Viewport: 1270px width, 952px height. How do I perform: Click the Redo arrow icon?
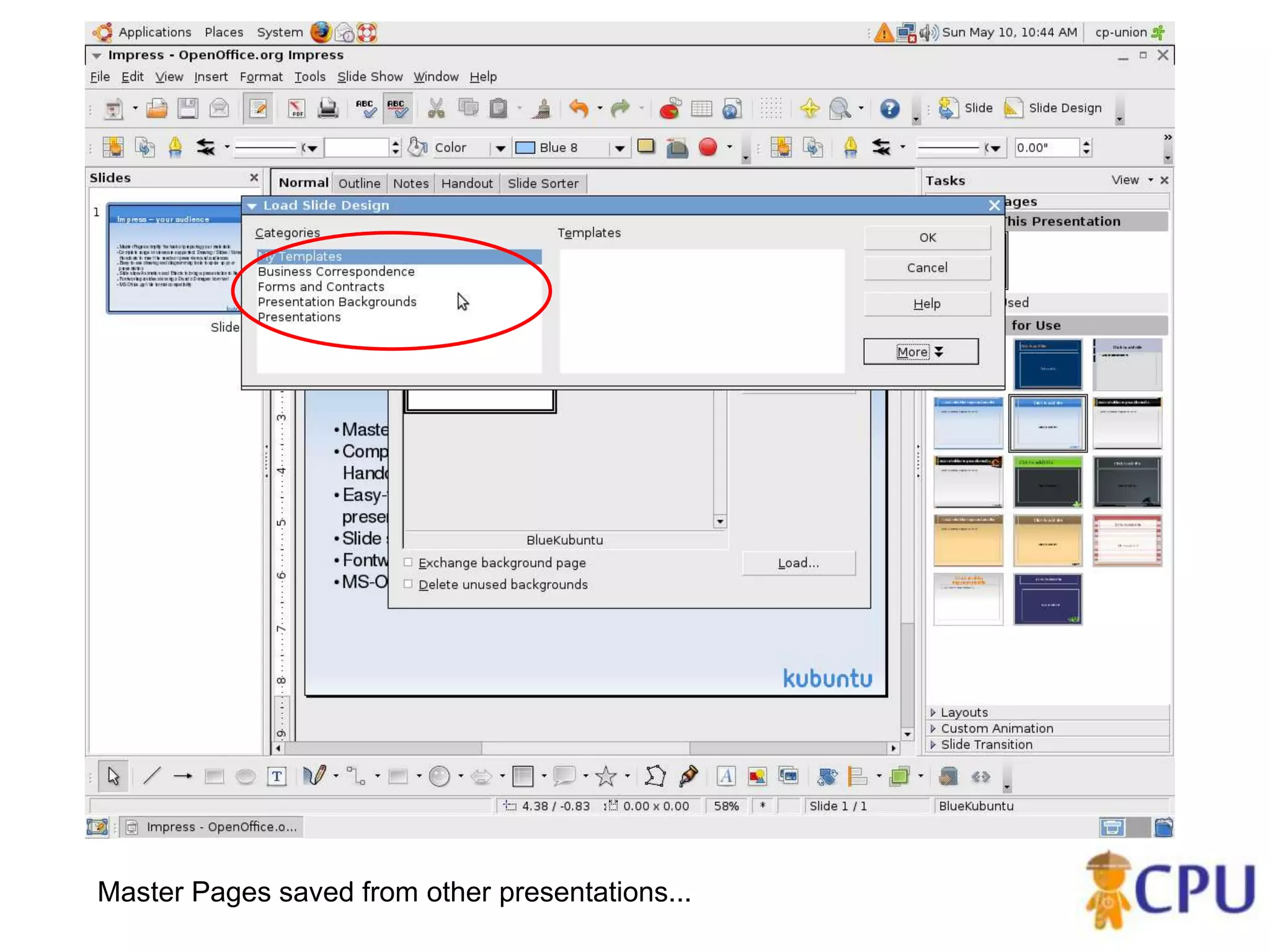[x=620, y=109]
